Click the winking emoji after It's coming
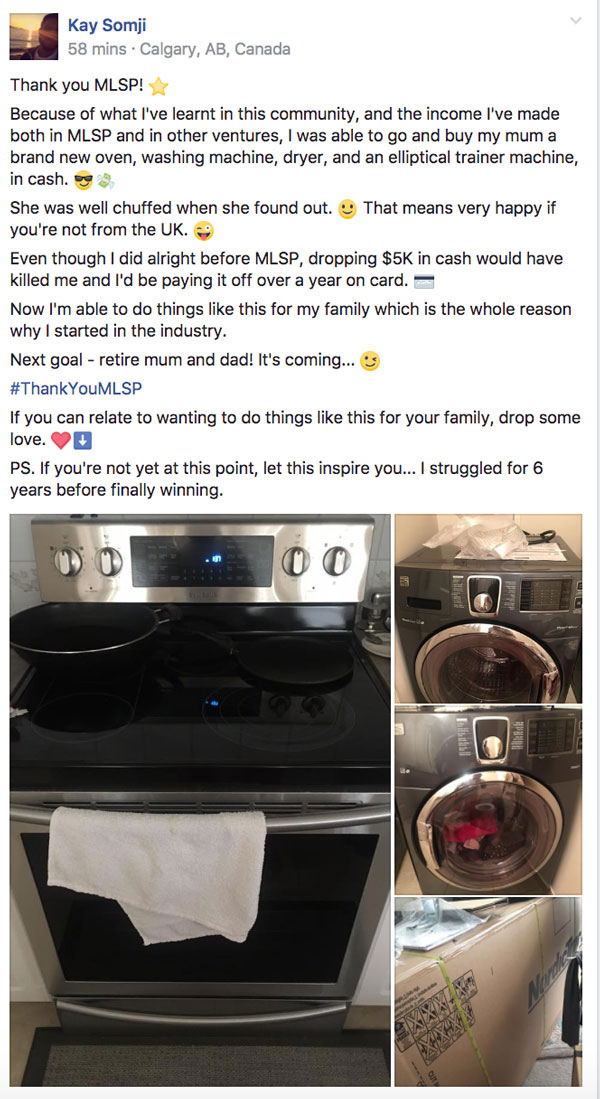Screen dimensions: 600x1099 tap(369, 362)
